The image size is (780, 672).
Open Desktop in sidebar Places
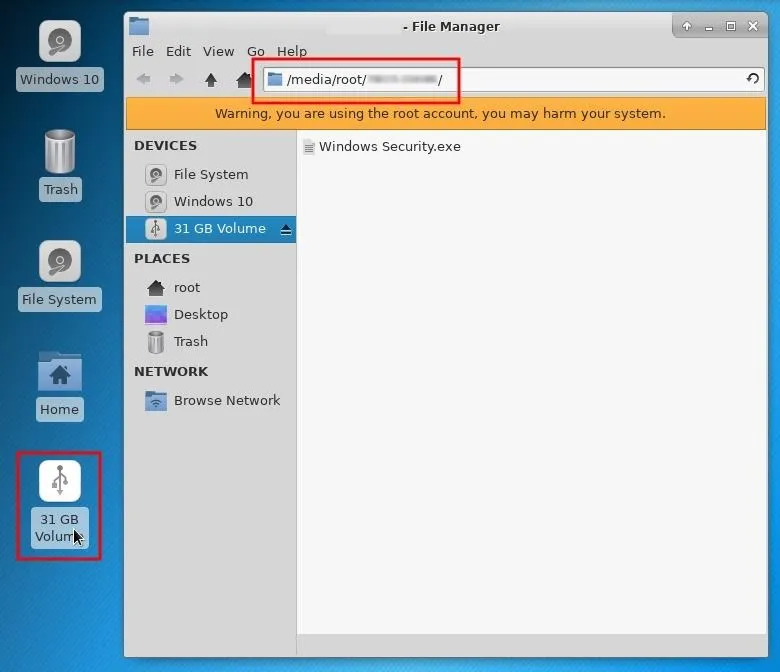tap(211, 314)
